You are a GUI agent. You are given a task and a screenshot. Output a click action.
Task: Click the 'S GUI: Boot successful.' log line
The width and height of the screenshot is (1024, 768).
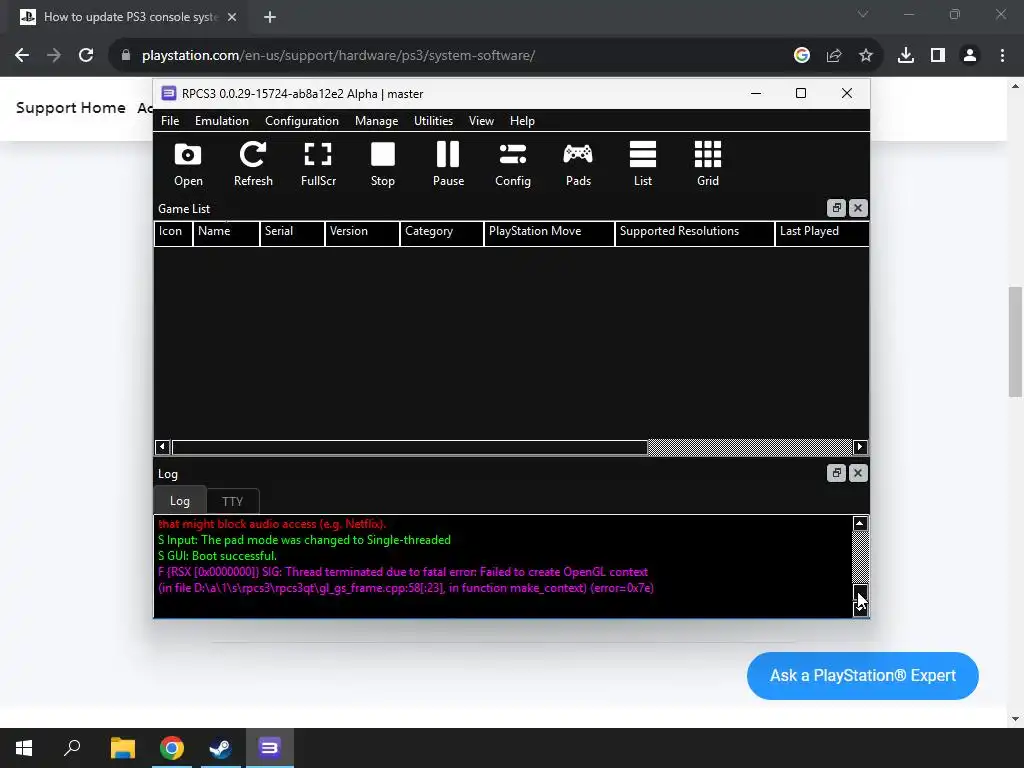217,556
